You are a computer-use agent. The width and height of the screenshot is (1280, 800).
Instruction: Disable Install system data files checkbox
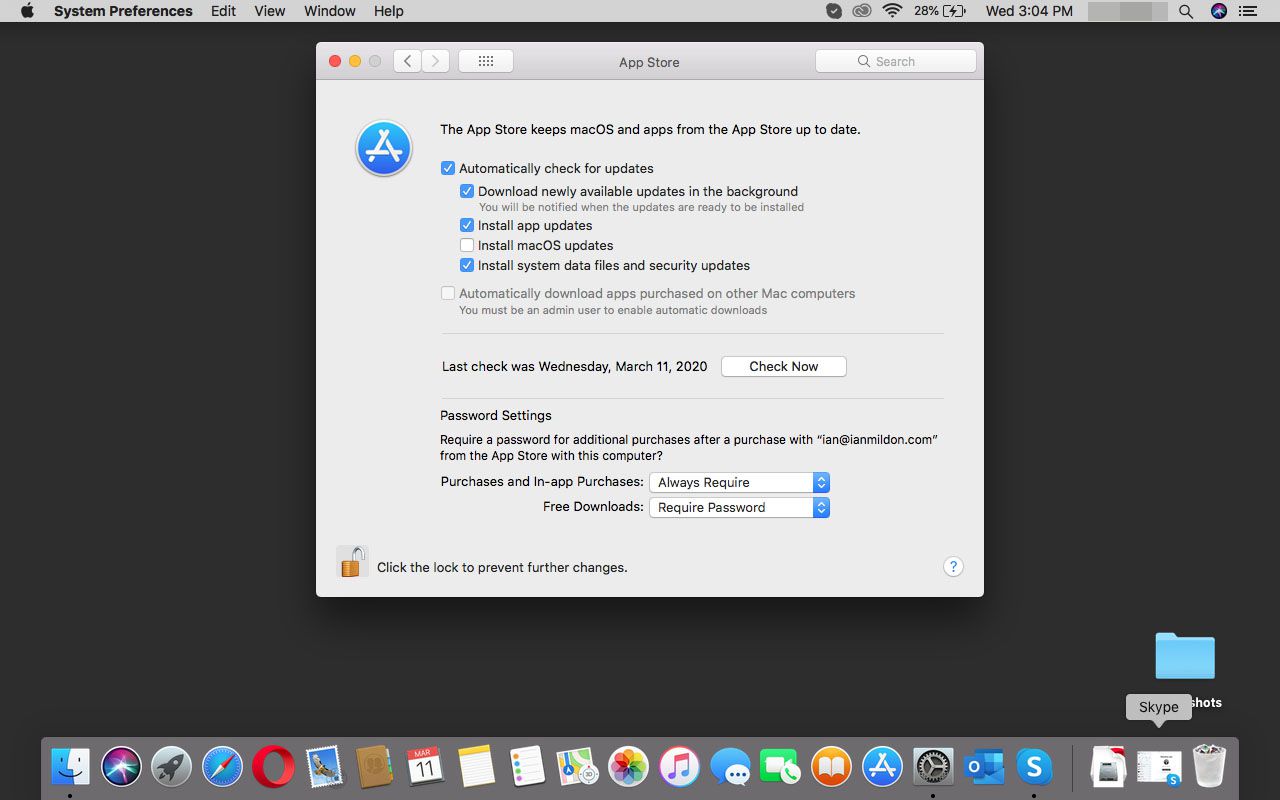click(x=467, y=265)
